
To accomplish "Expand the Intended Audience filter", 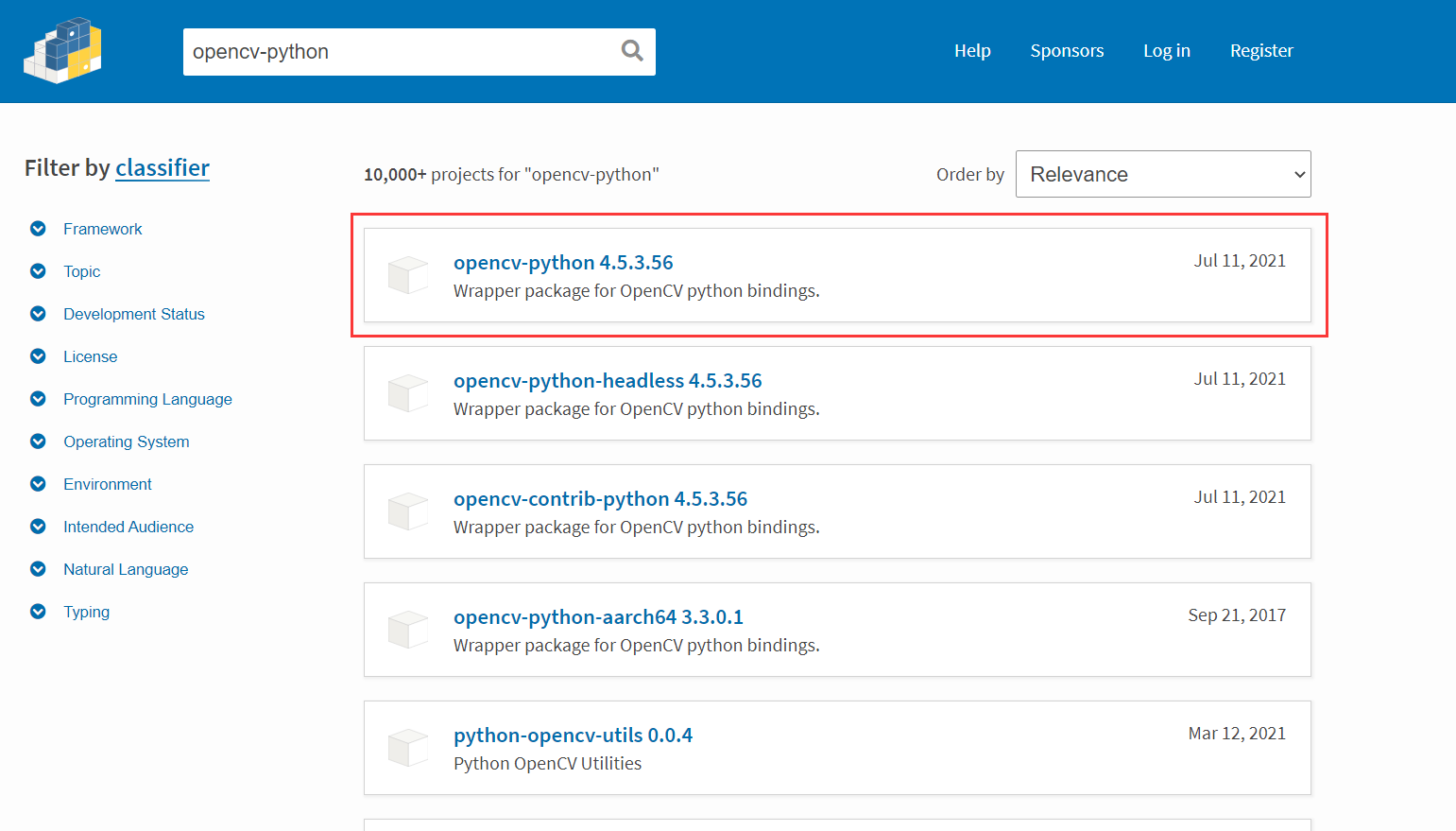I will point(128,527).
